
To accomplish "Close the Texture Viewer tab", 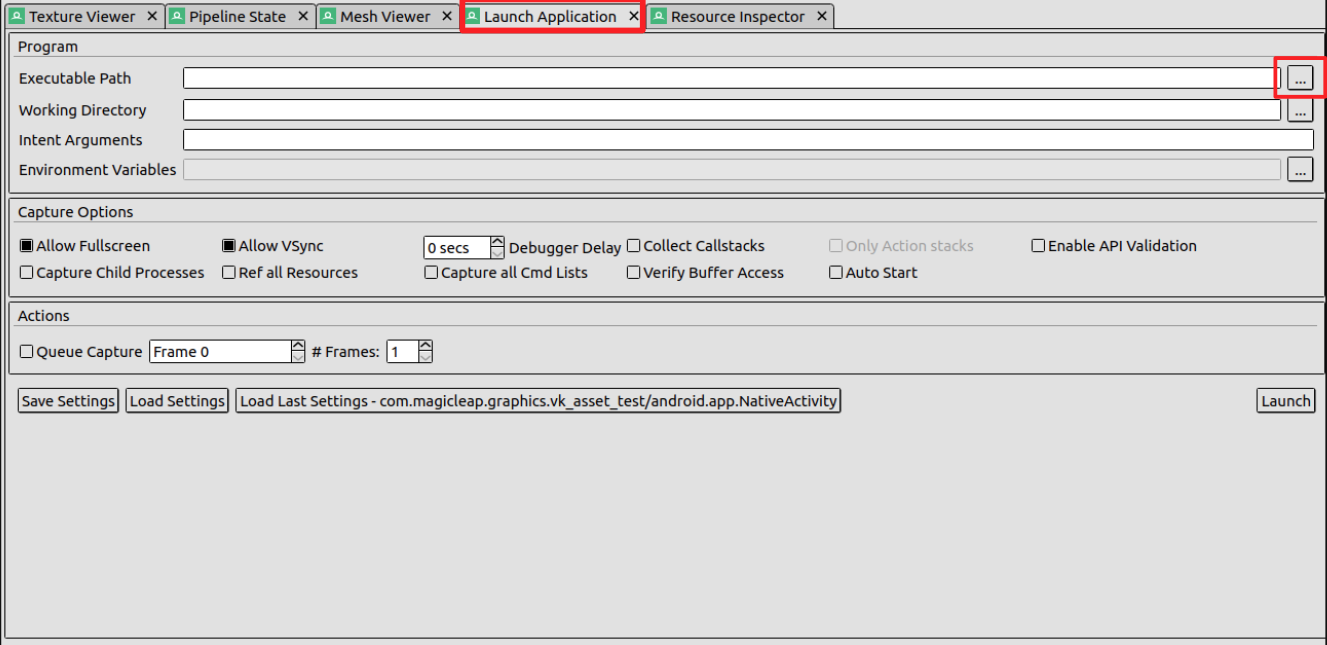I will (152, 16).
